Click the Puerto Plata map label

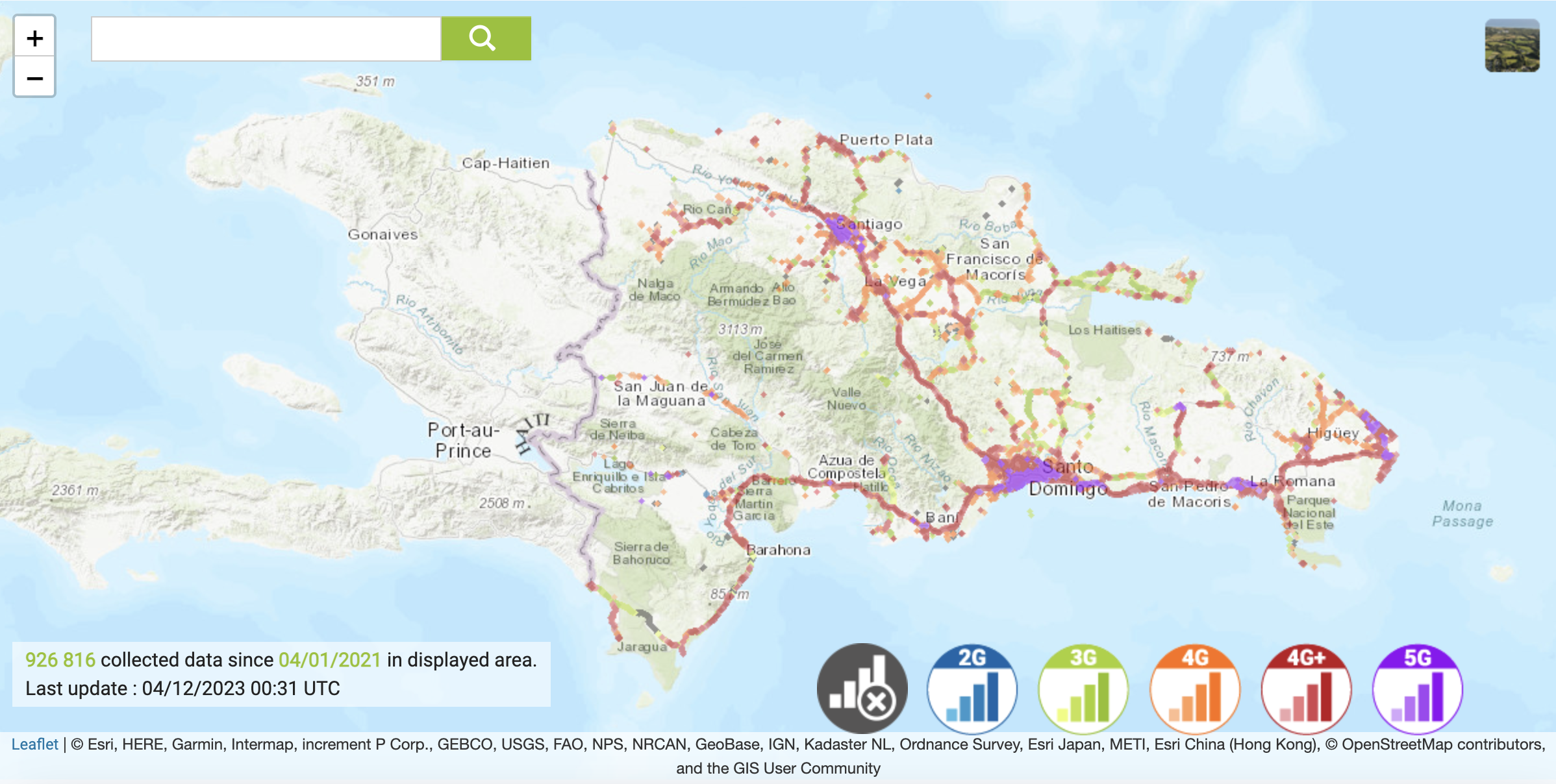point(886,140)
